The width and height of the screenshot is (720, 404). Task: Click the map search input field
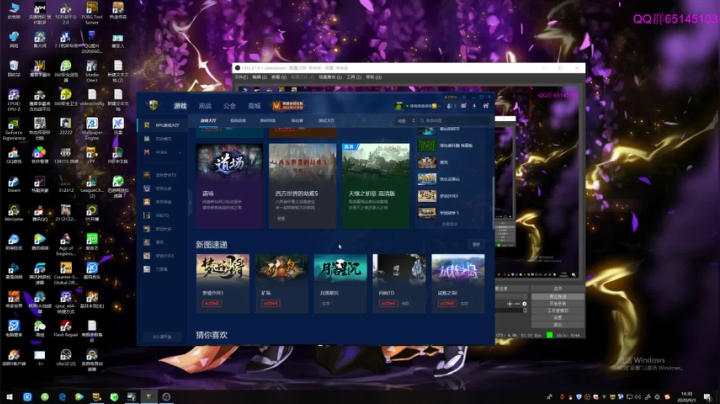click(x=454, y=121)
